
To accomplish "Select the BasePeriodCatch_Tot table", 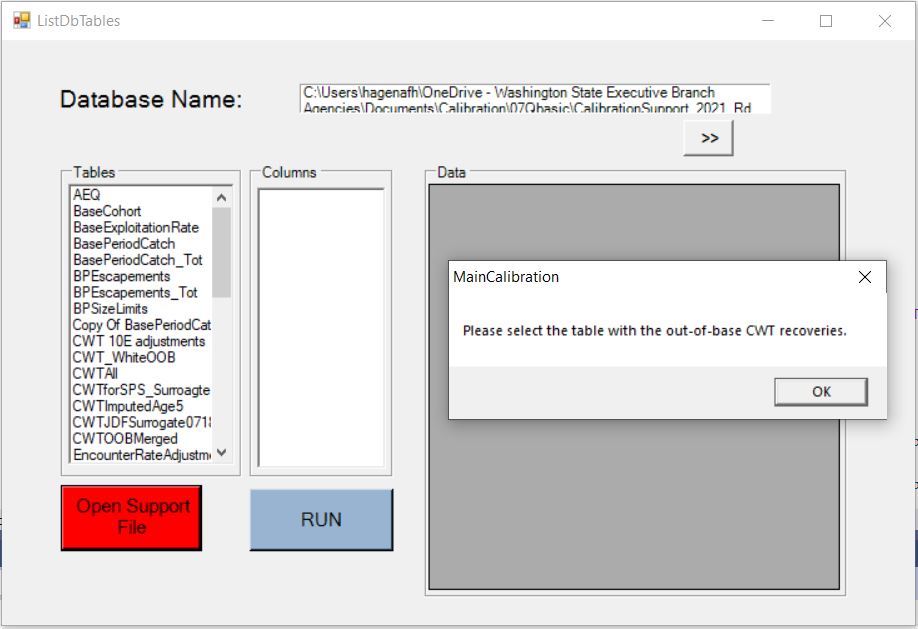I will coord(138,259).
